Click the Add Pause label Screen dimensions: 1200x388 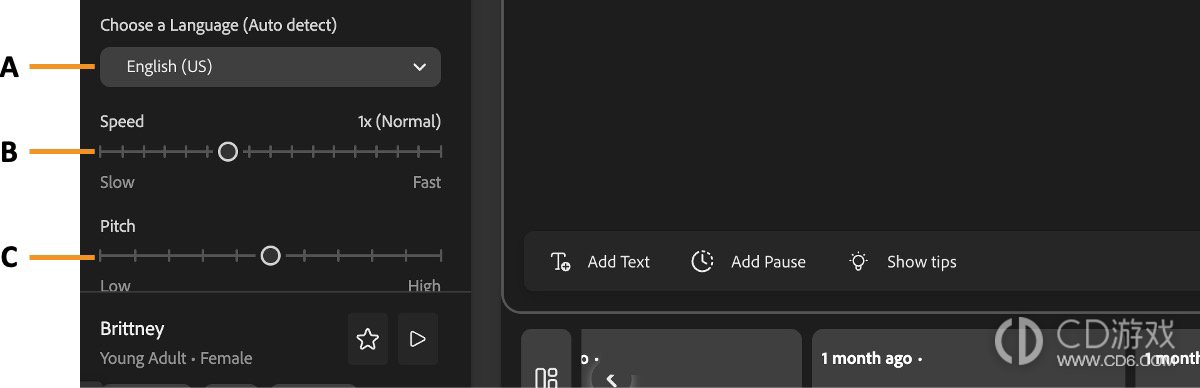[x=768, y=262]
